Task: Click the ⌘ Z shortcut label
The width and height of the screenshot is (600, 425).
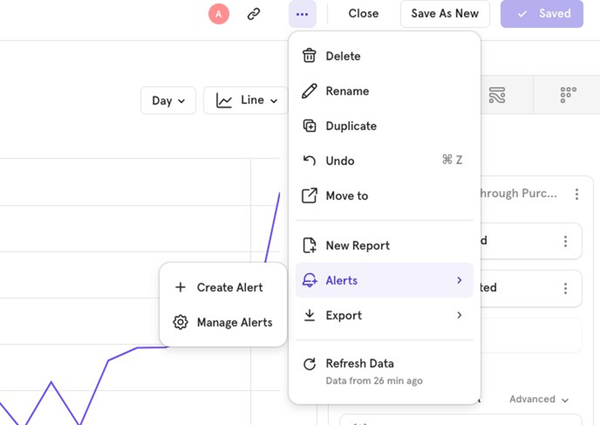Action: pos(452,160)
